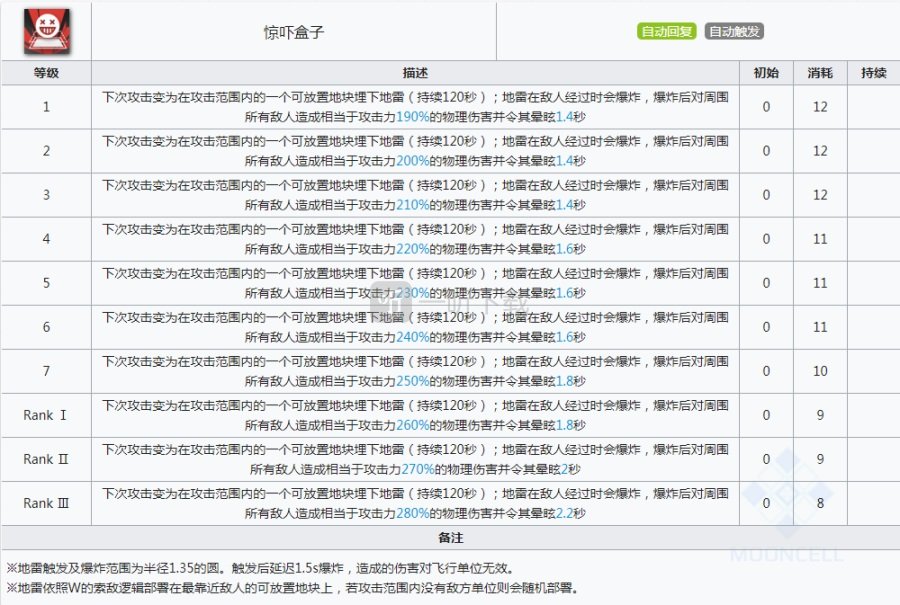Click the Rank Ⅱ level cell
Image resolution: width=900 pixels, height=605 pixels.
tap(46, 459)
